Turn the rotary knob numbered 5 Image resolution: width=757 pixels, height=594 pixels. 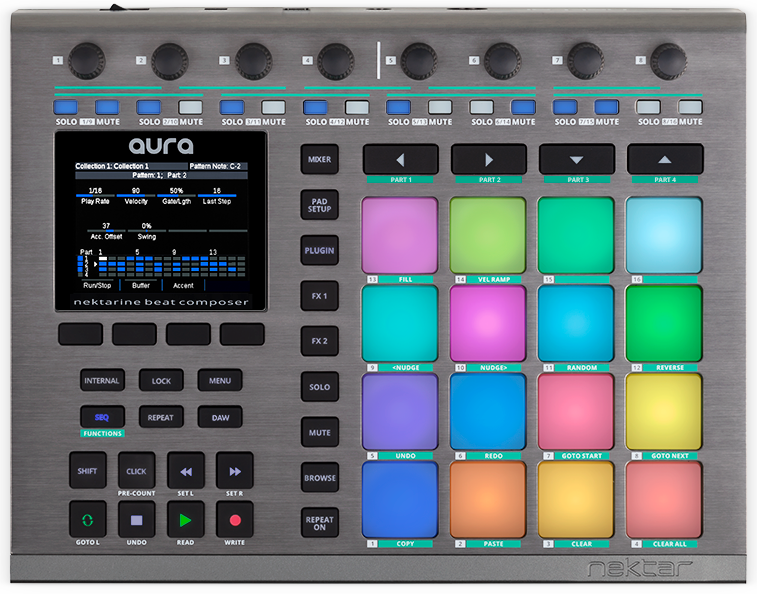click(419, 58)
